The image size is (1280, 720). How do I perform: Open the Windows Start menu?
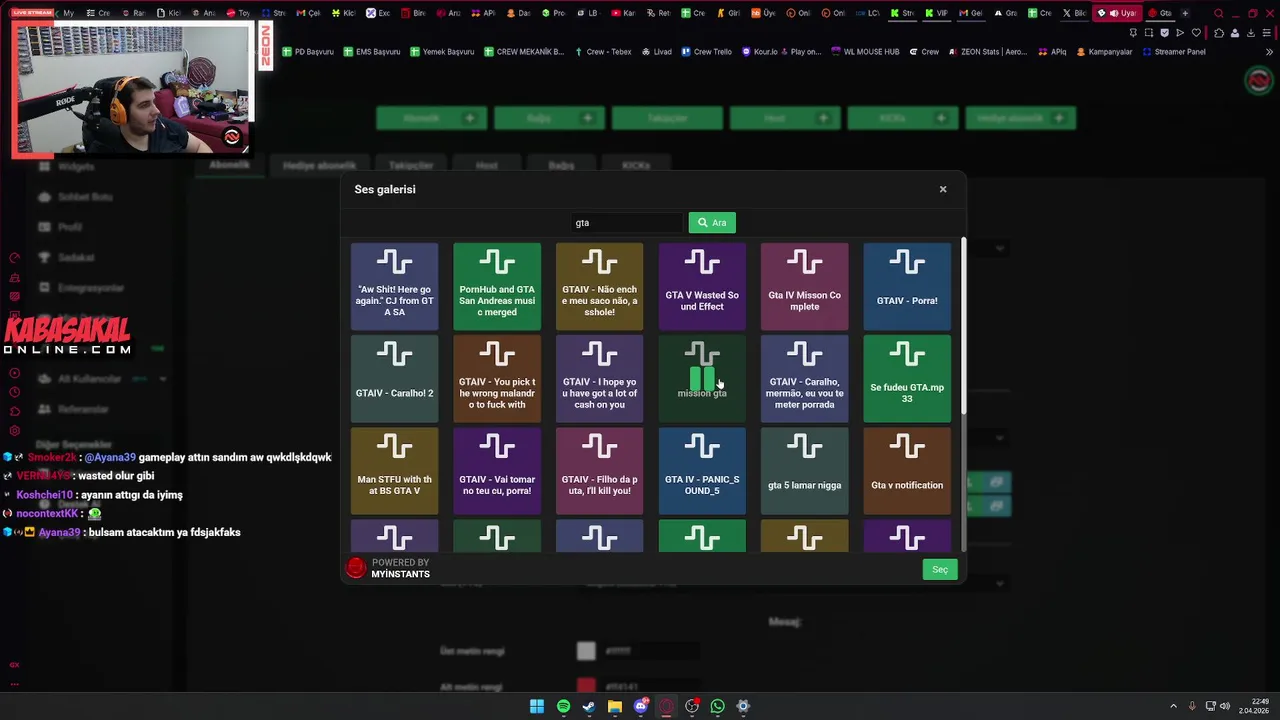pos(537,706)
